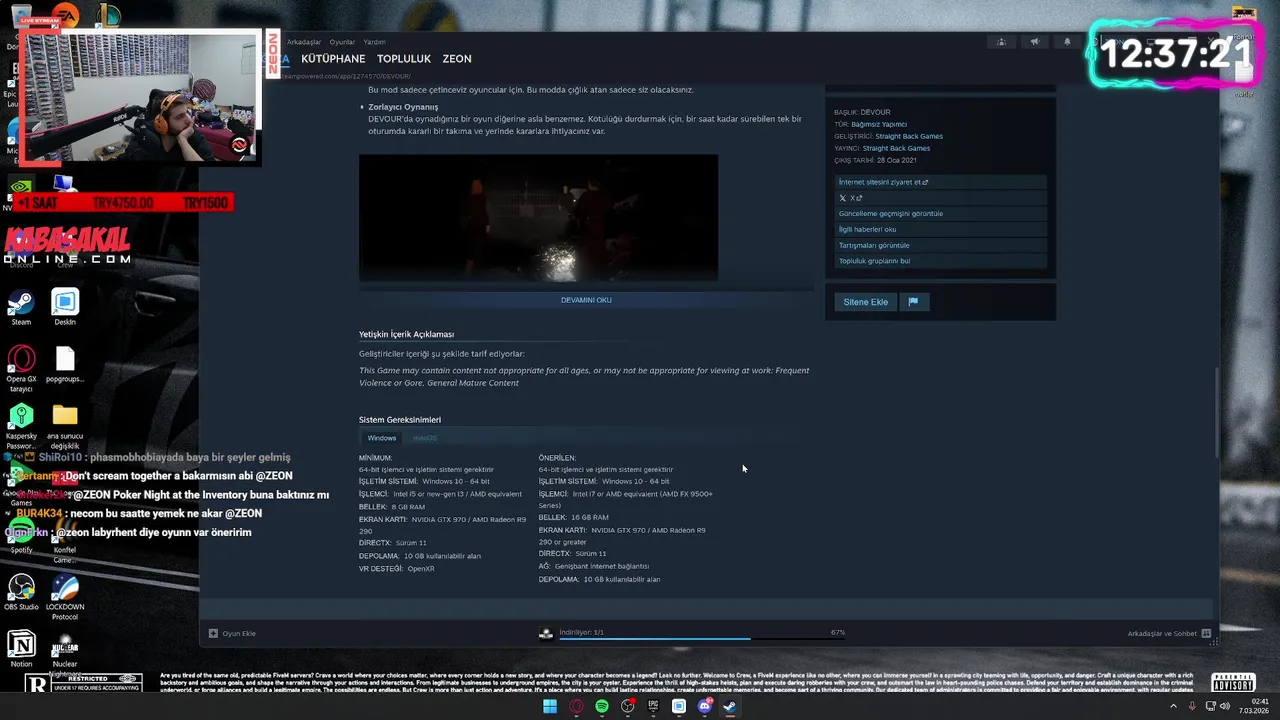Click Tartışmaları görüntüle link

pyautogui.click(x=941, y=245)
